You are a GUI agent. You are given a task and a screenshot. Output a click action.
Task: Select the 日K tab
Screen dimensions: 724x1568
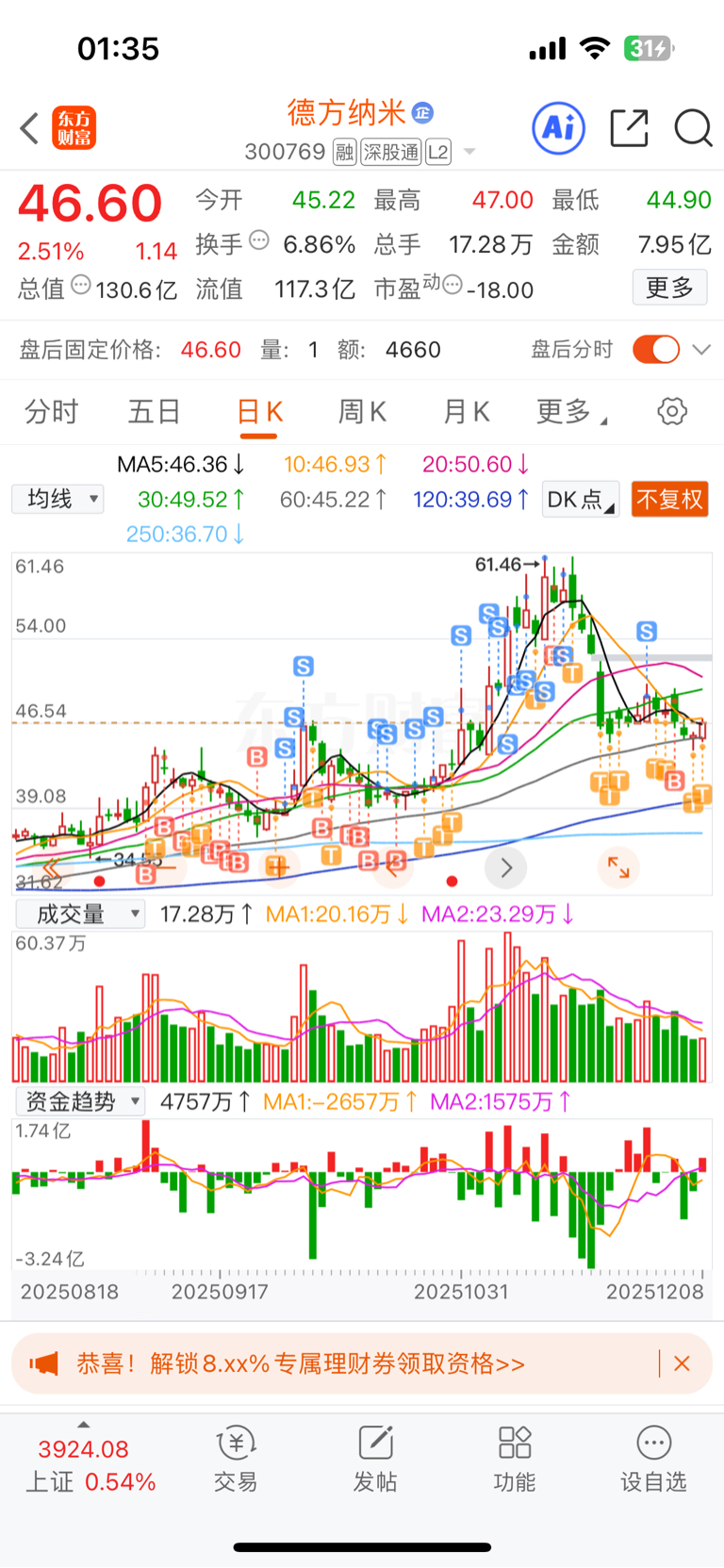coord(259,412)
